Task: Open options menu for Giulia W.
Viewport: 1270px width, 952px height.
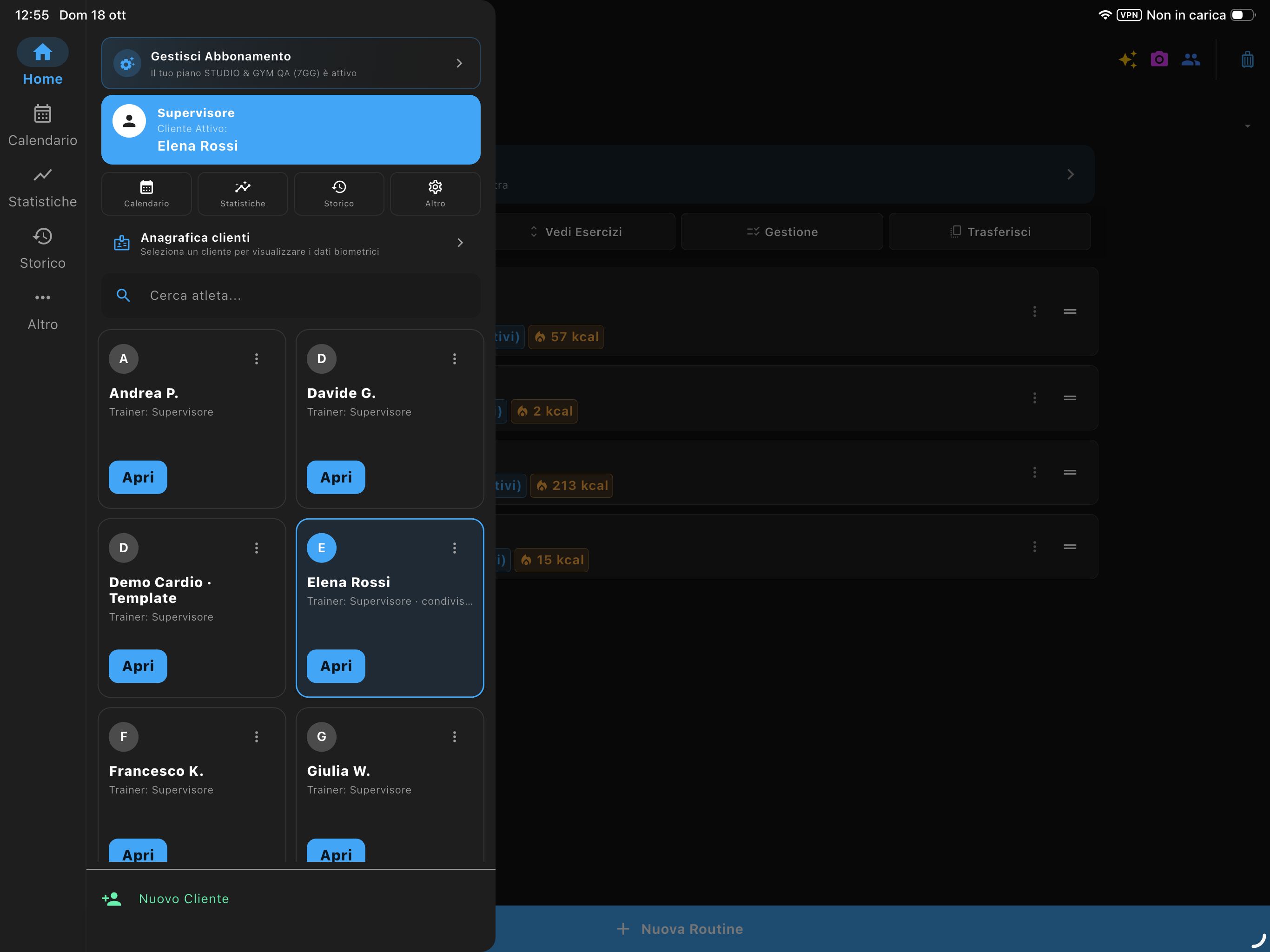Action: [455, 737]
